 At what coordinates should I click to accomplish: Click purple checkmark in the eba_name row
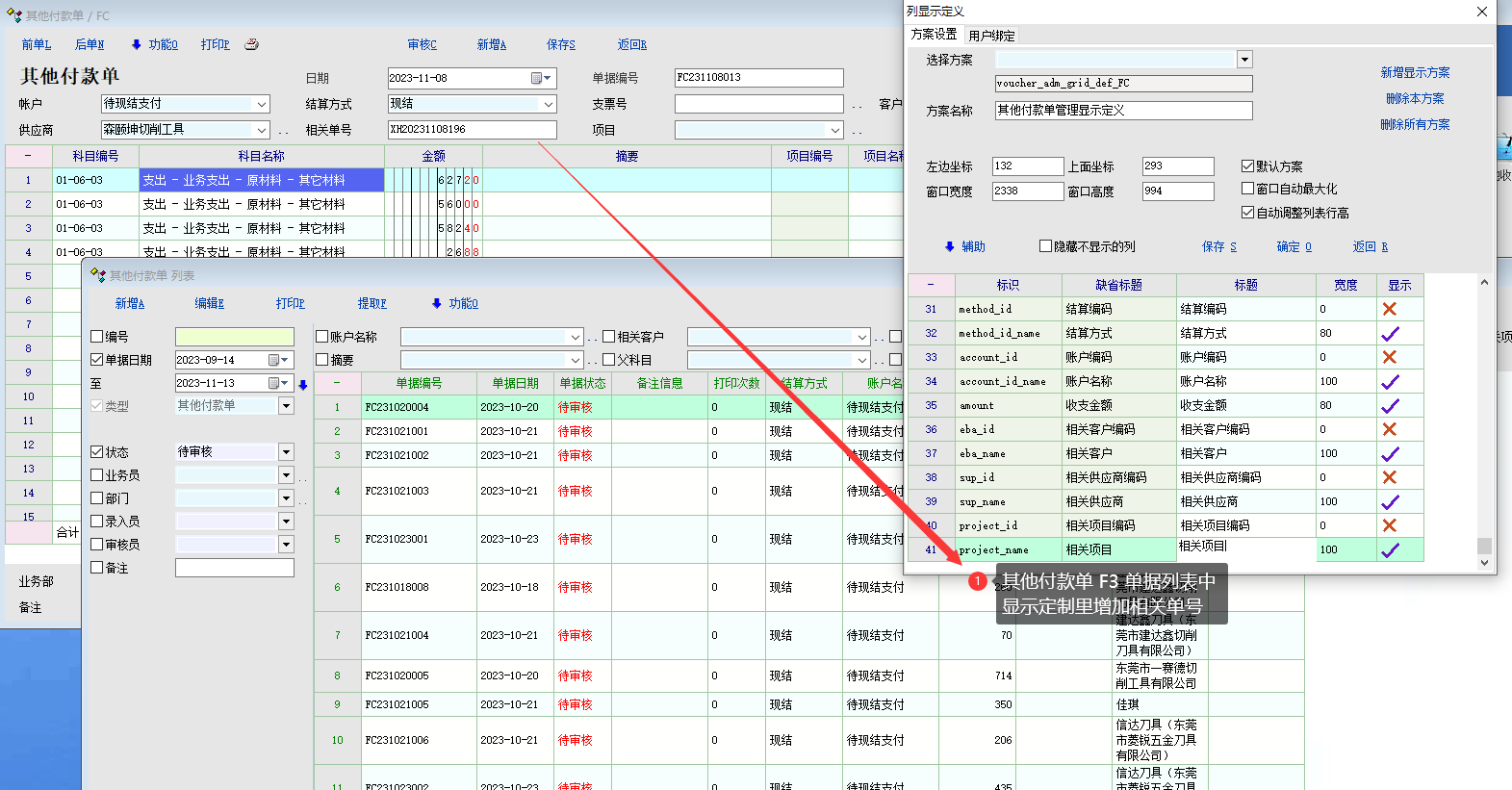pyautogui.click(x=1389, y=453)
